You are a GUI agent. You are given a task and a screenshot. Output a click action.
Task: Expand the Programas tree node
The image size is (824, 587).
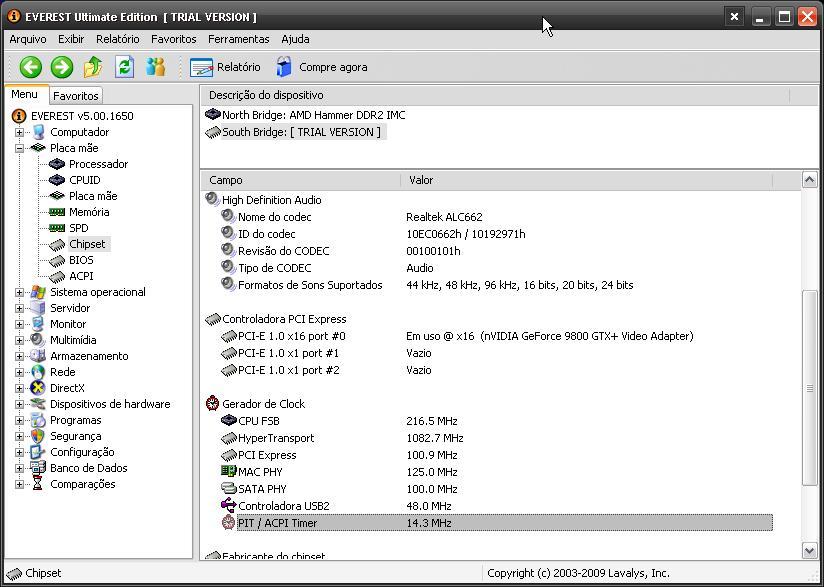pyautogui.click(x=19, y=420)
